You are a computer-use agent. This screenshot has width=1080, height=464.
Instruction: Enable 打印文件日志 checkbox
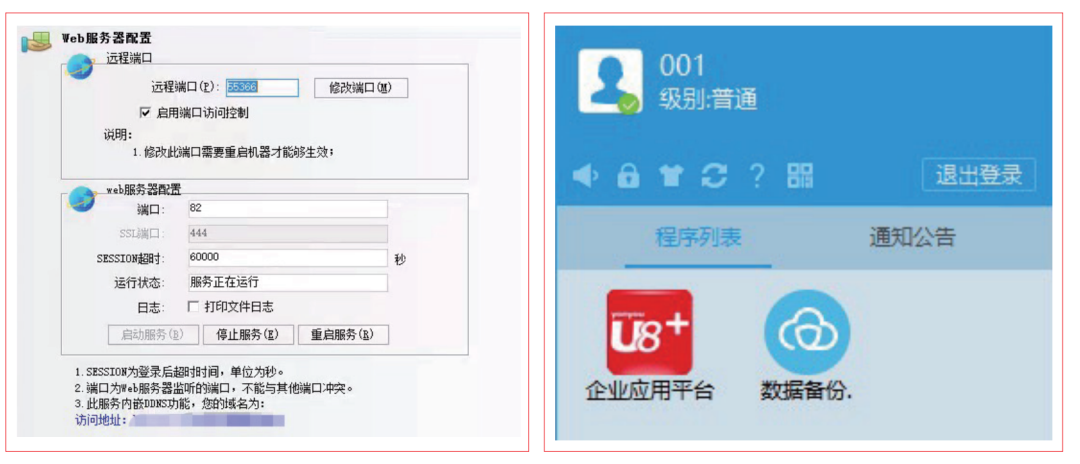[x=194, y=307]
